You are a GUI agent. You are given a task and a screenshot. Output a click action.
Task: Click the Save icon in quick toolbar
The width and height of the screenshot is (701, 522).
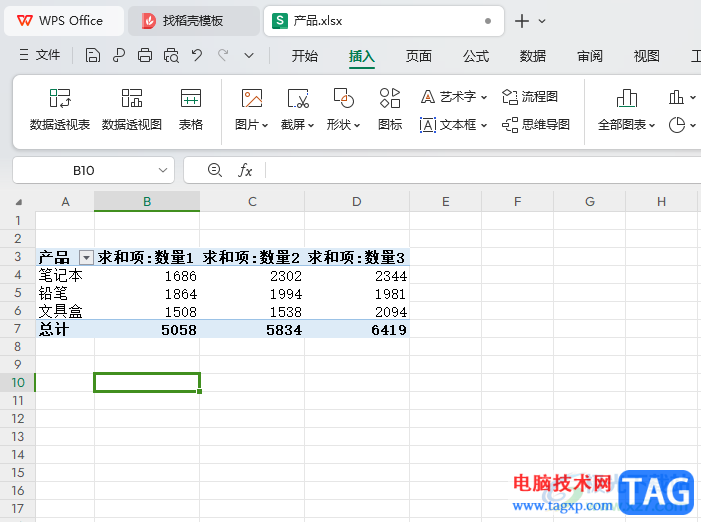pyautogui.click(x=93, y=55)
